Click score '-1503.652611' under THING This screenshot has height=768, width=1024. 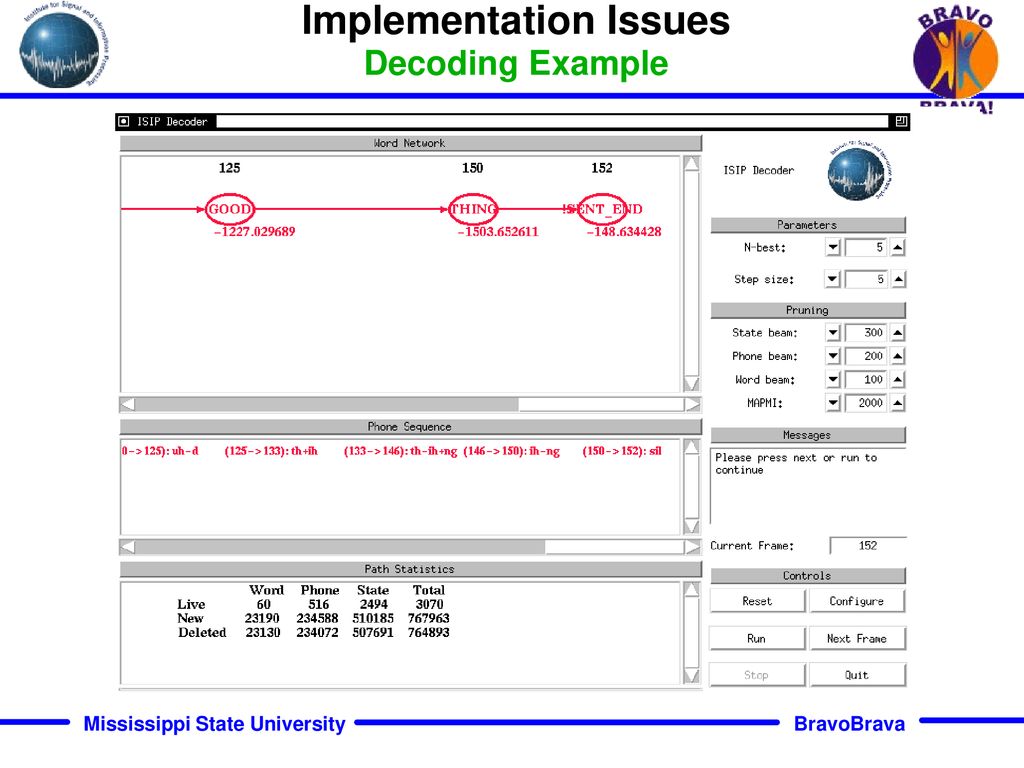pos(498,231)
